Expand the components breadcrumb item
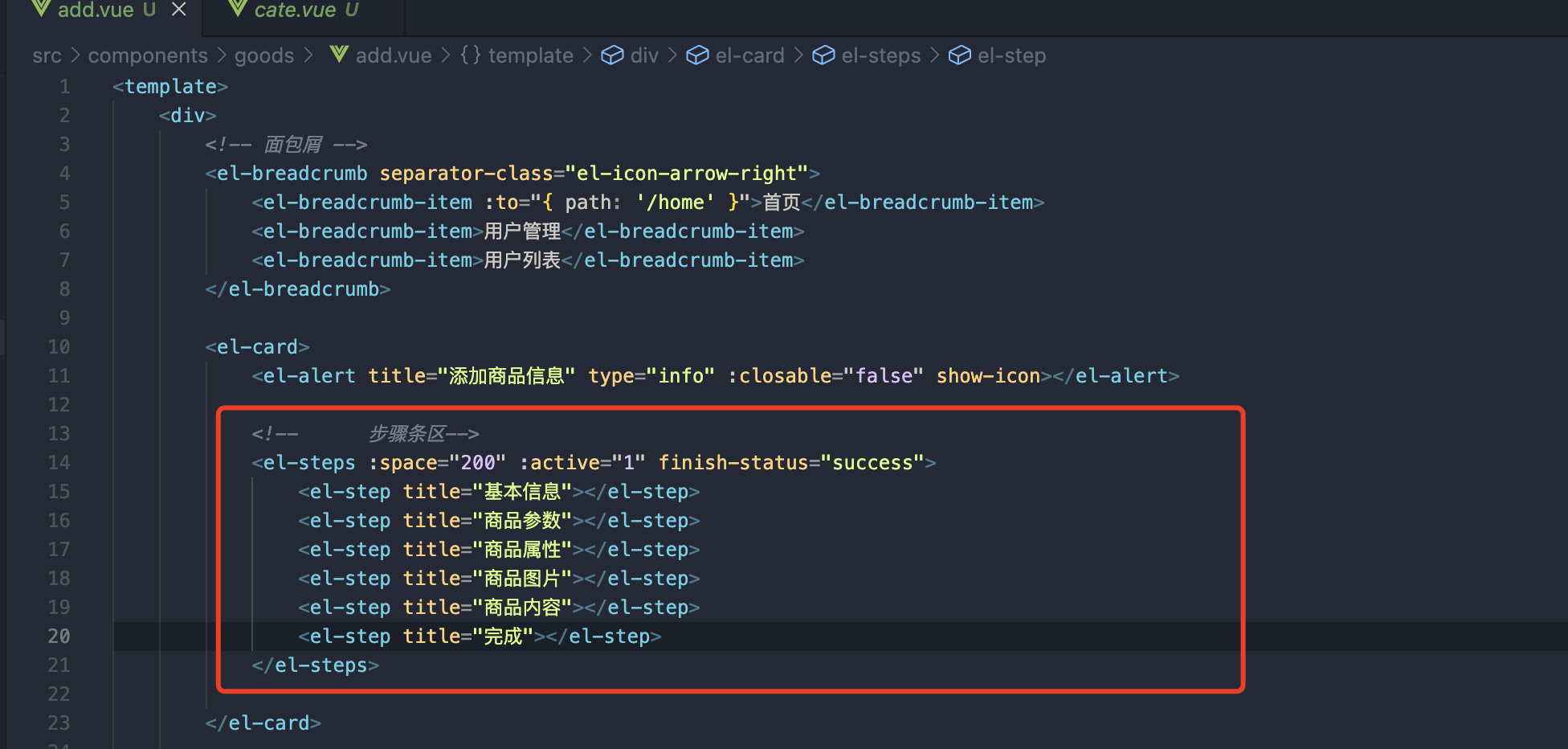 (x=148, y=55)
